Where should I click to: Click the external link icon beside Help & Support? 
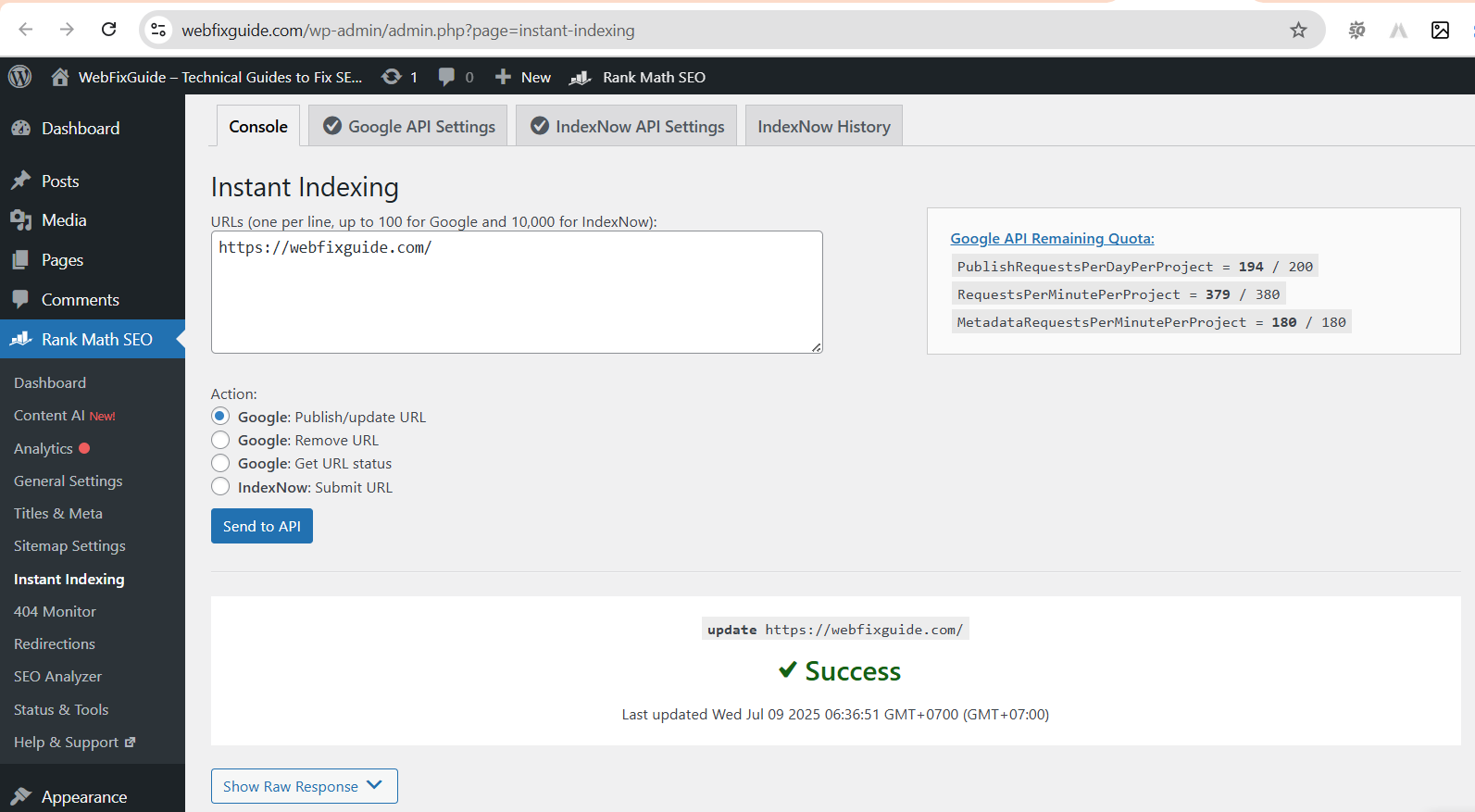tap(130, 742)
